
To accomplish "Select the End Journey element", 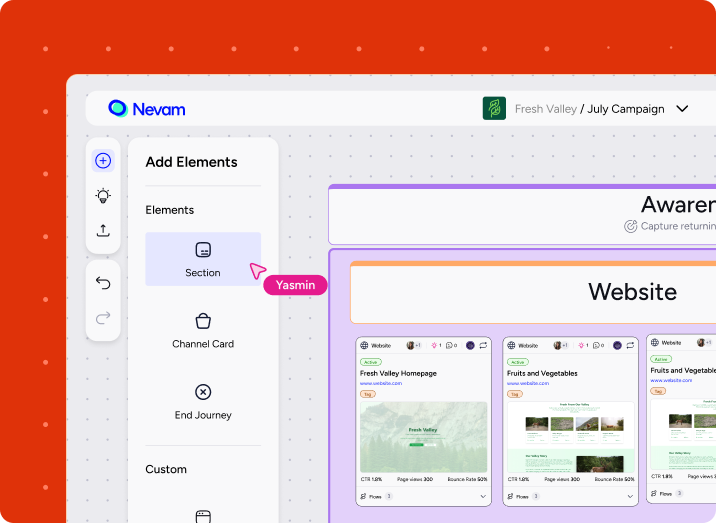I will coord(203,402).
